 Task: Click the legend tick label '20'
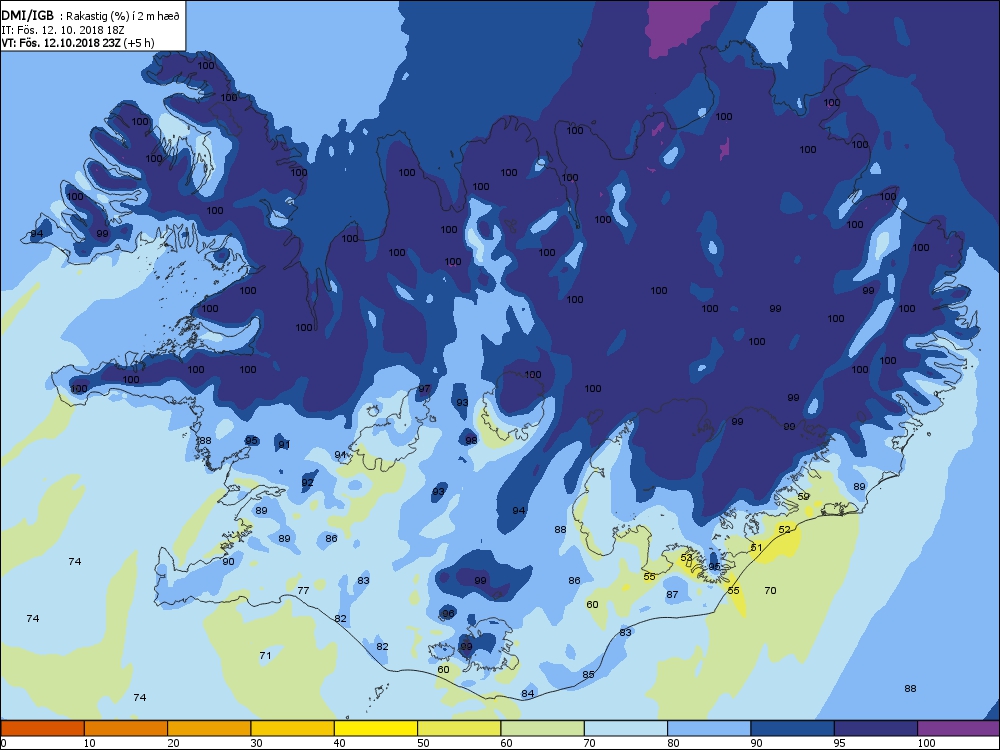click(x=173, y=742)
